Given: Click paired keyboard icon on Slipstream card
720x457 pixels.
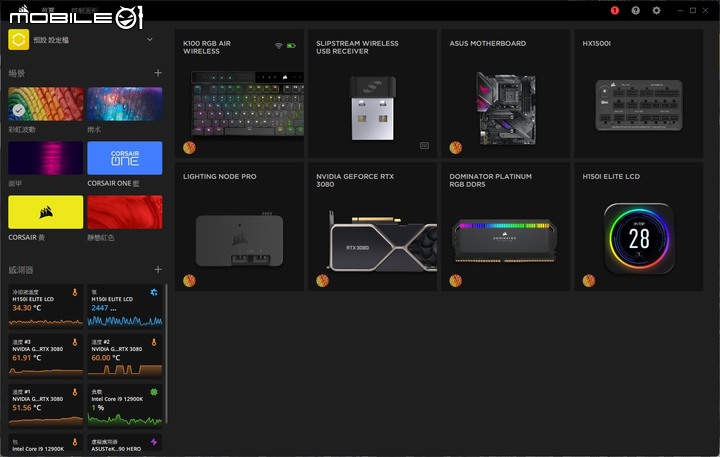Looking at the screenshot, I should pos(424,146).
